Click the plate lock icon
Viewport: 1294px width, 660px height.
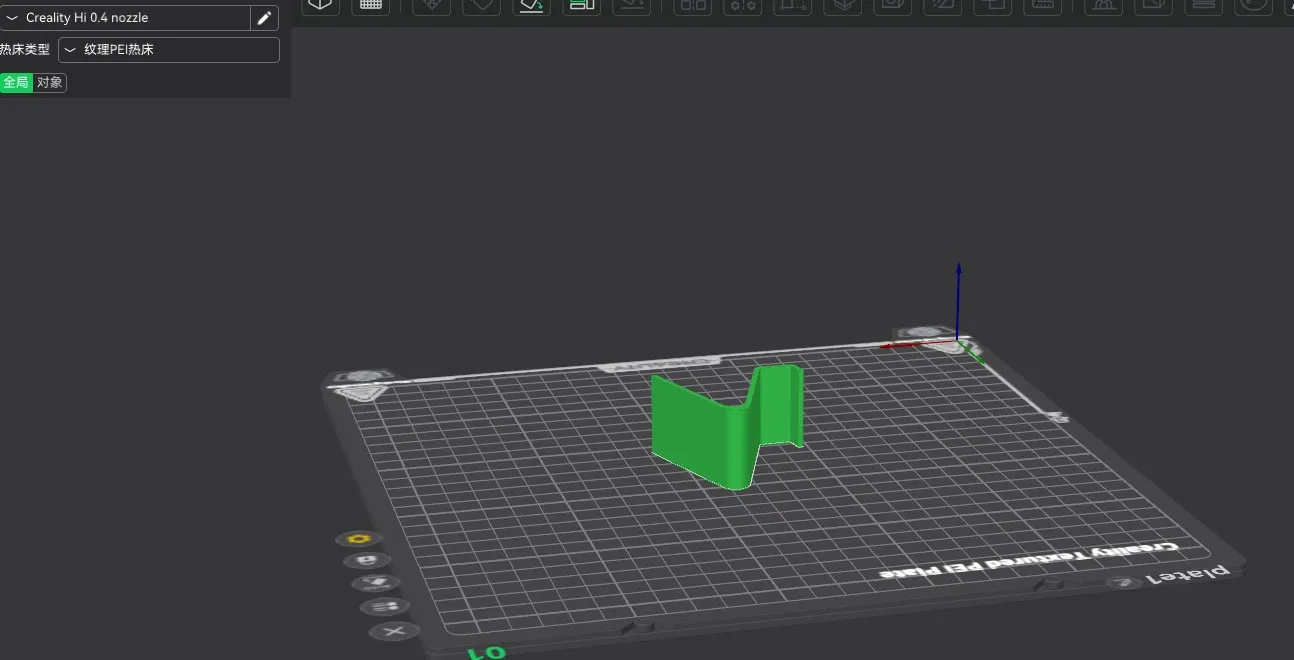(367, 560)
